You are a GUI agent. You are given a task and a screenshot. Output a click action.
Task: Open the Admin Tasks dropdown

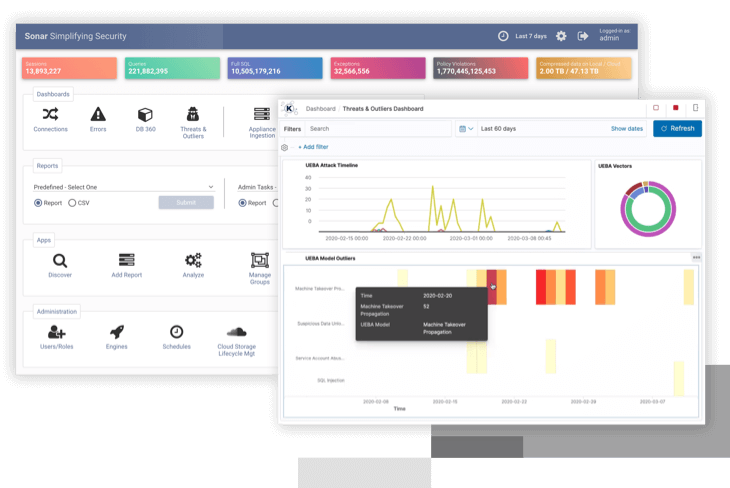pos(257,187)
